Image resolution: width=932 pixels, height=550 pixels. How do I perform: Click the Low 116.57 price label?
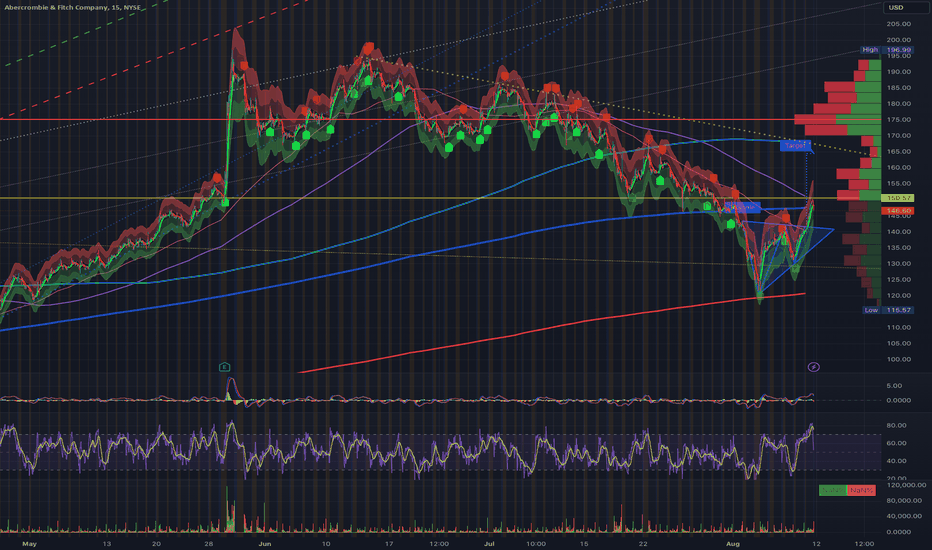pyautogui.click(x=887, y=310)
